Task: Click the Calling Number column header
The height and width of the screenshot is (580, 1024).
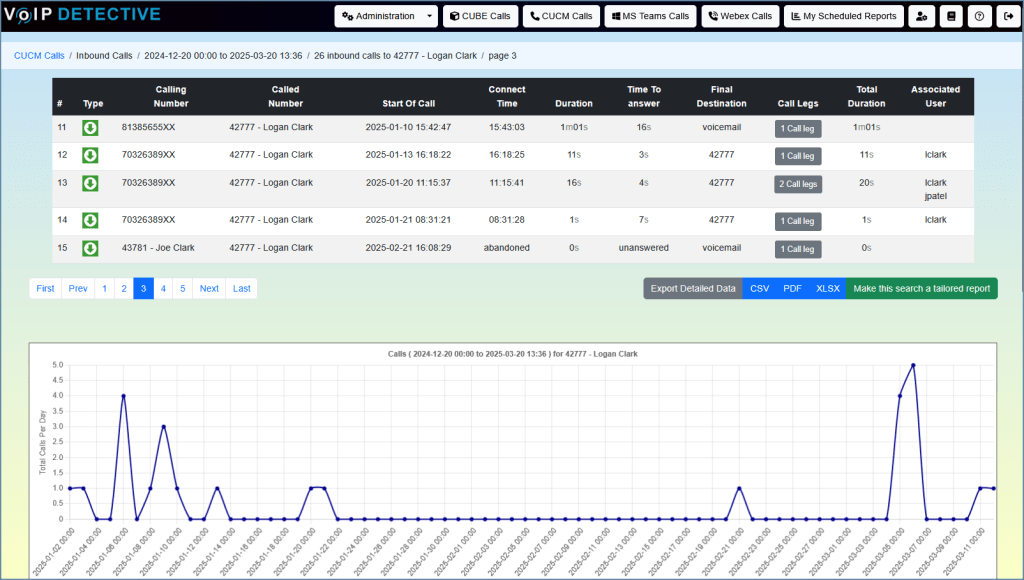Action: (171, 96)
